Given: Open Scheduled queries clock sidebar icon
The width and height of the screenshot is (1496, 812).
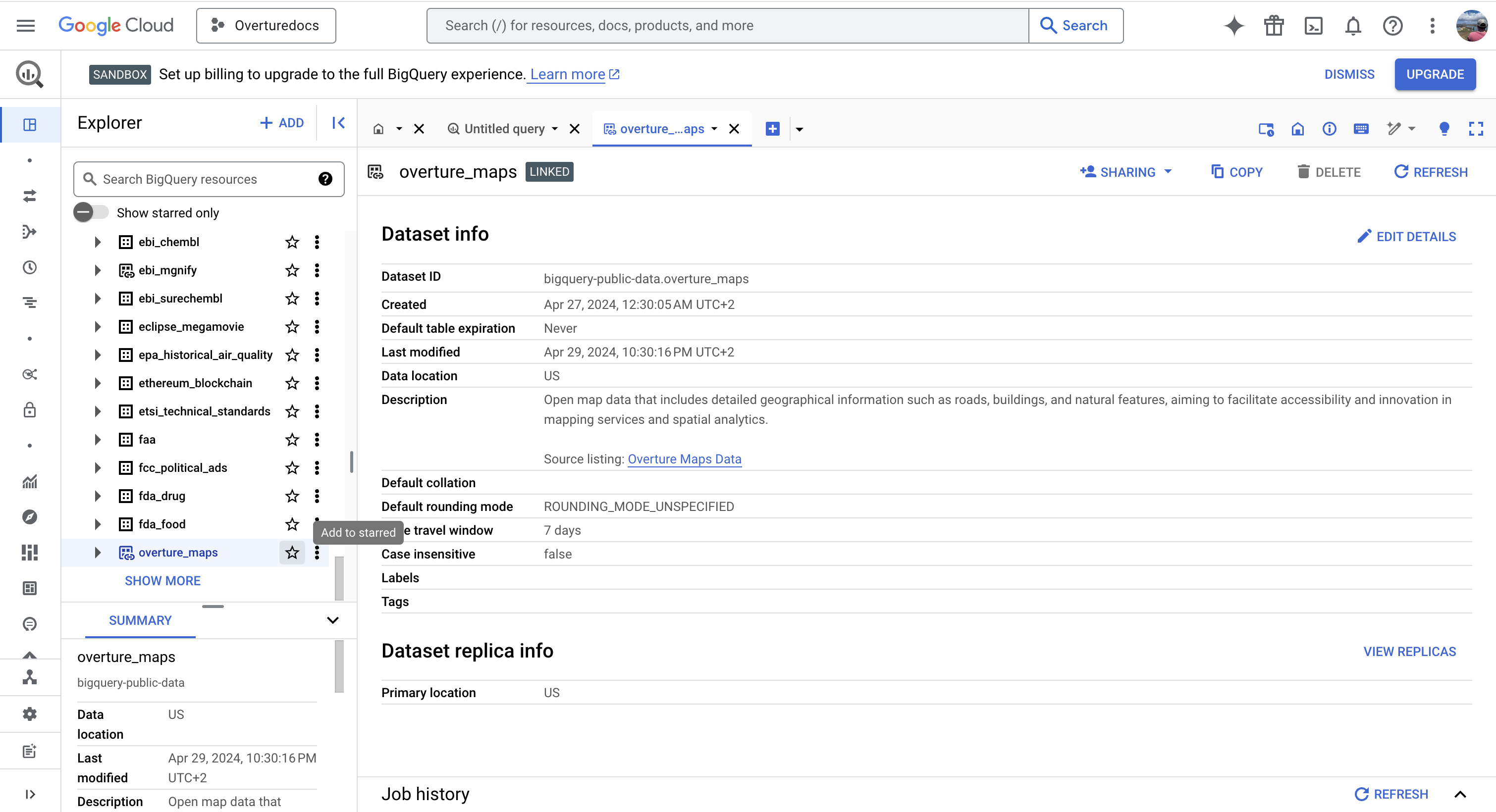Looking at the screenshot, I should pos(30,267).
